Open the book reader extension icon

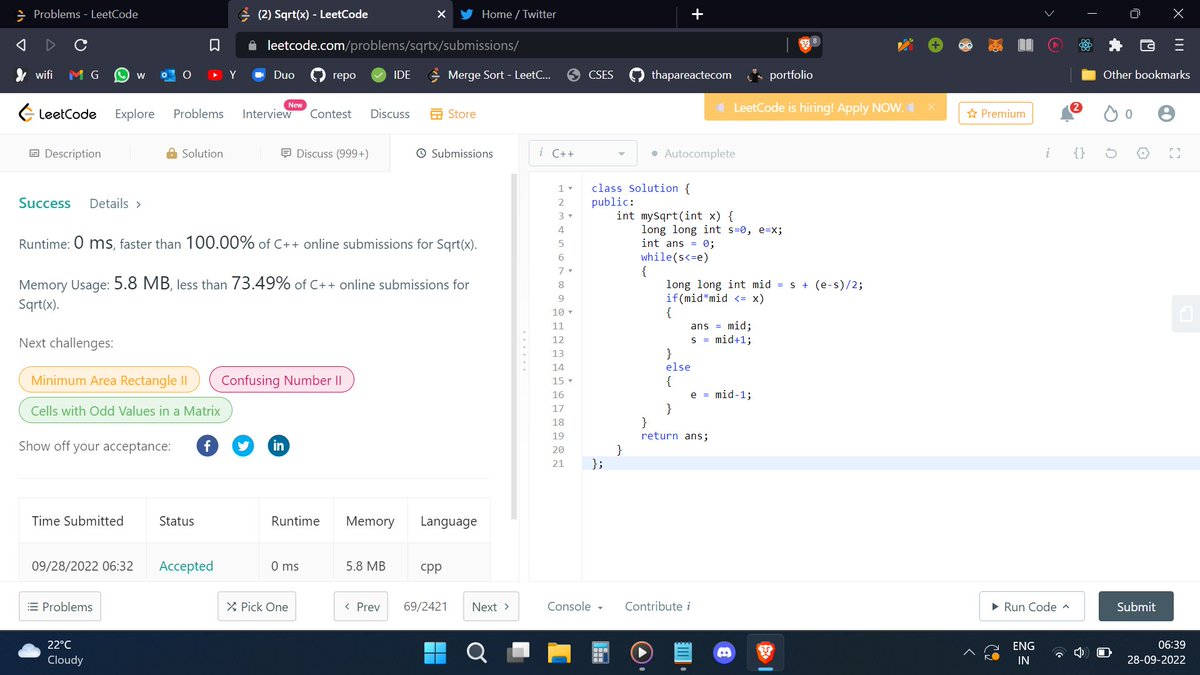tap(1025, 45)
